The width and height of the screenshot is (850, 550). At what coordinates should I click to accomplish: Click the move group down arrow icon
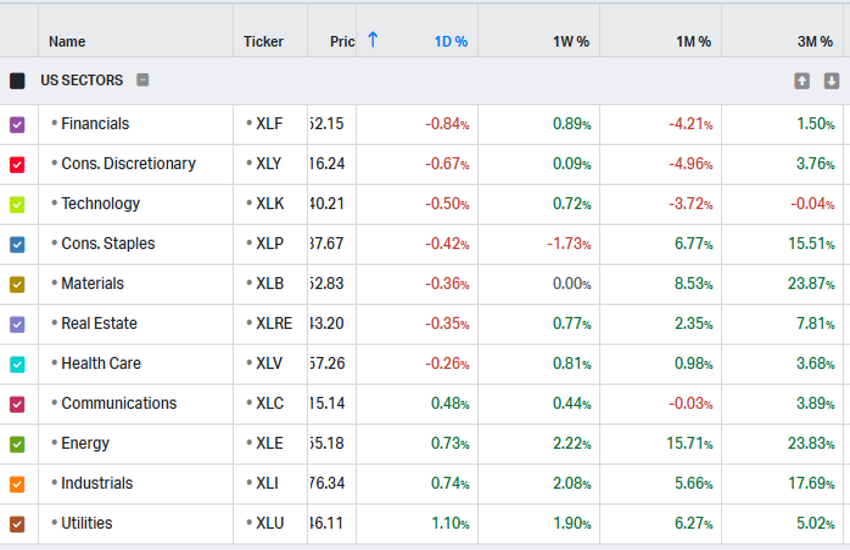[x=831, y=81]
